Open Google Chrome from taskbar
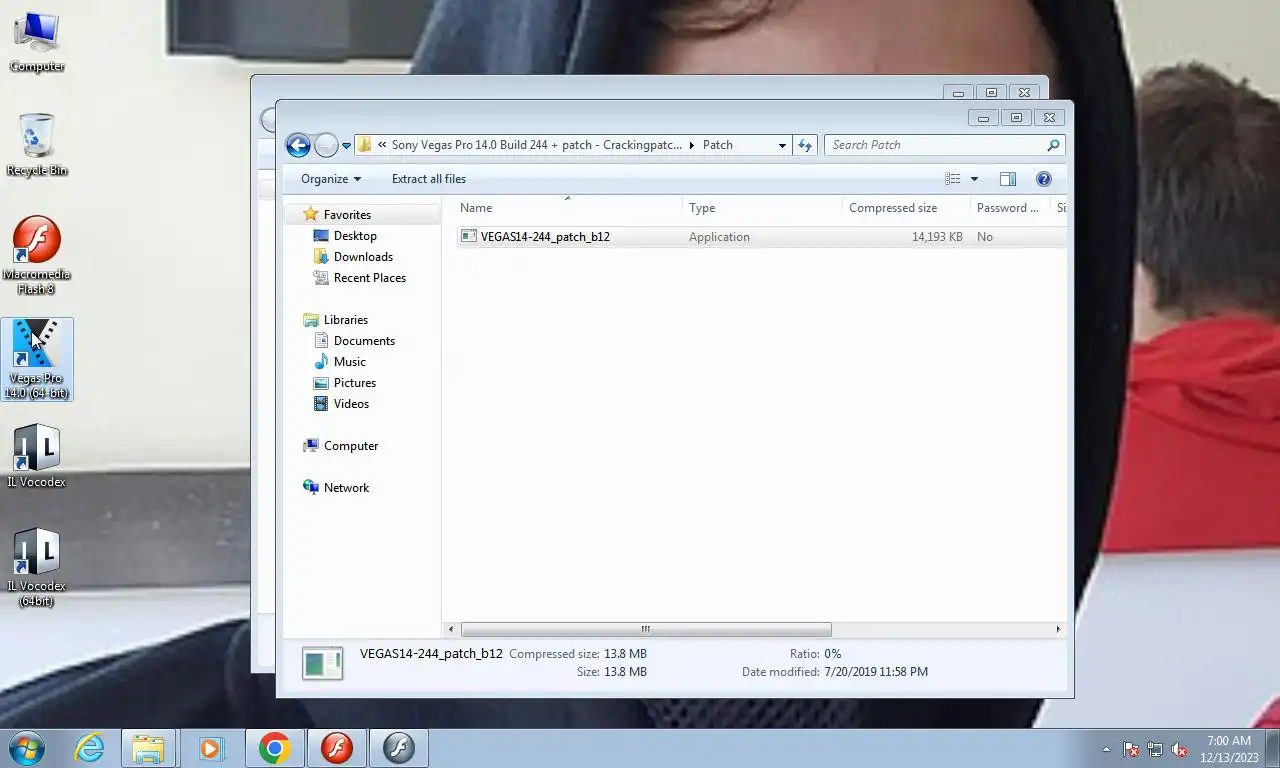The height and width of the screenshot is (768, 1280). [x=274, y=748]
